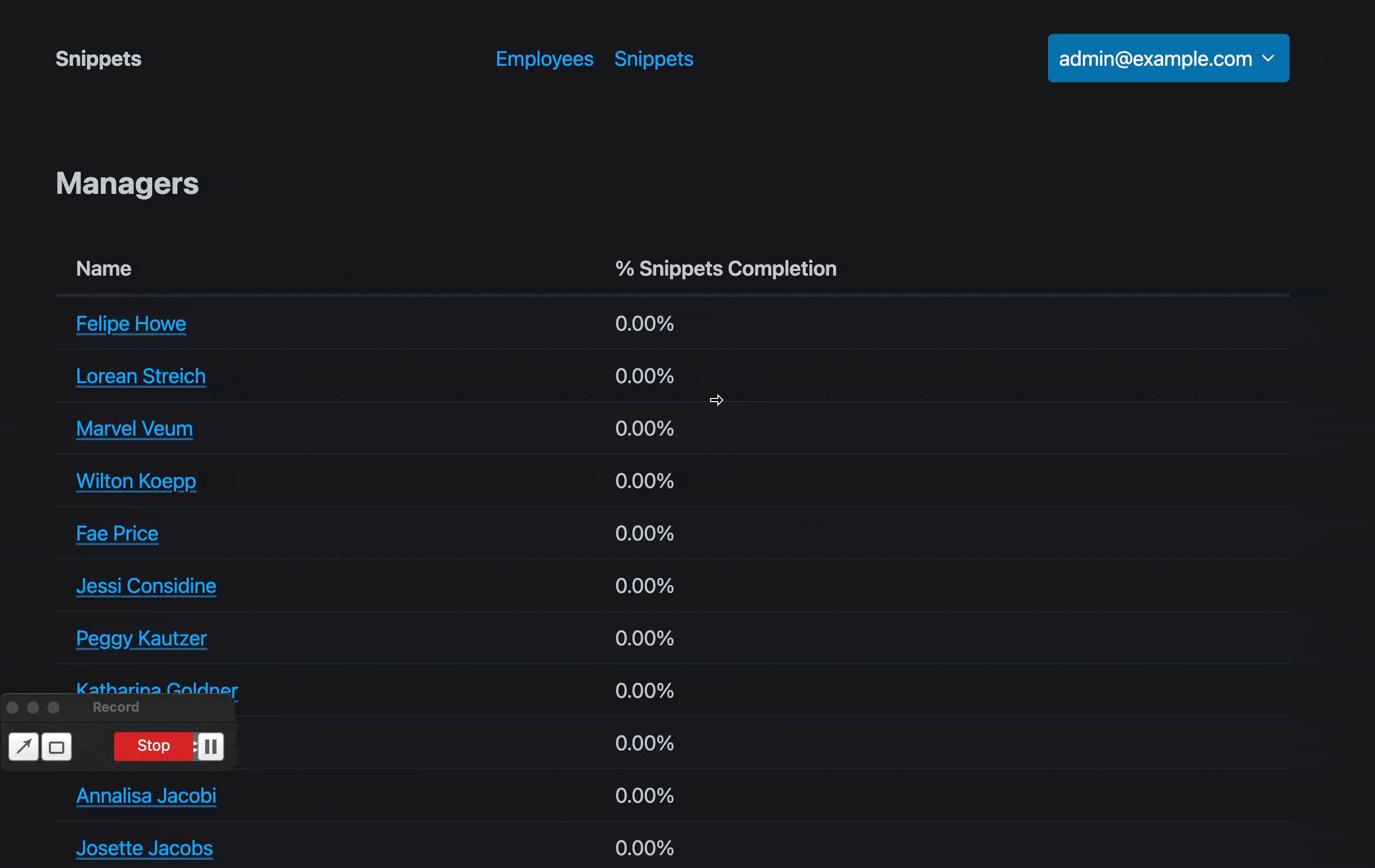
Task: Sort by the Name column header
Action: pyautogui.click(x=103, y=268)
